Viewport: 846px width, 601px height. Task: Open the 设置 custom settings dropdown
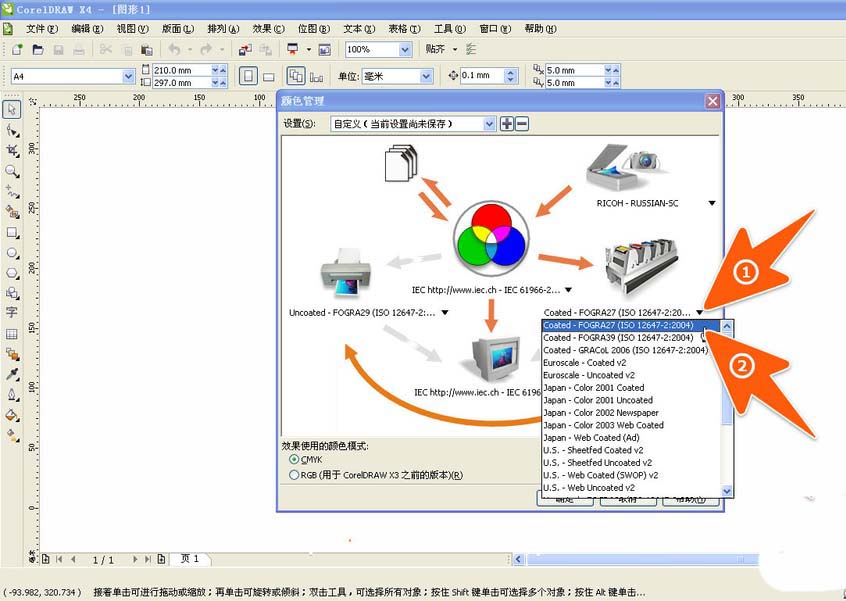point(488,122)
